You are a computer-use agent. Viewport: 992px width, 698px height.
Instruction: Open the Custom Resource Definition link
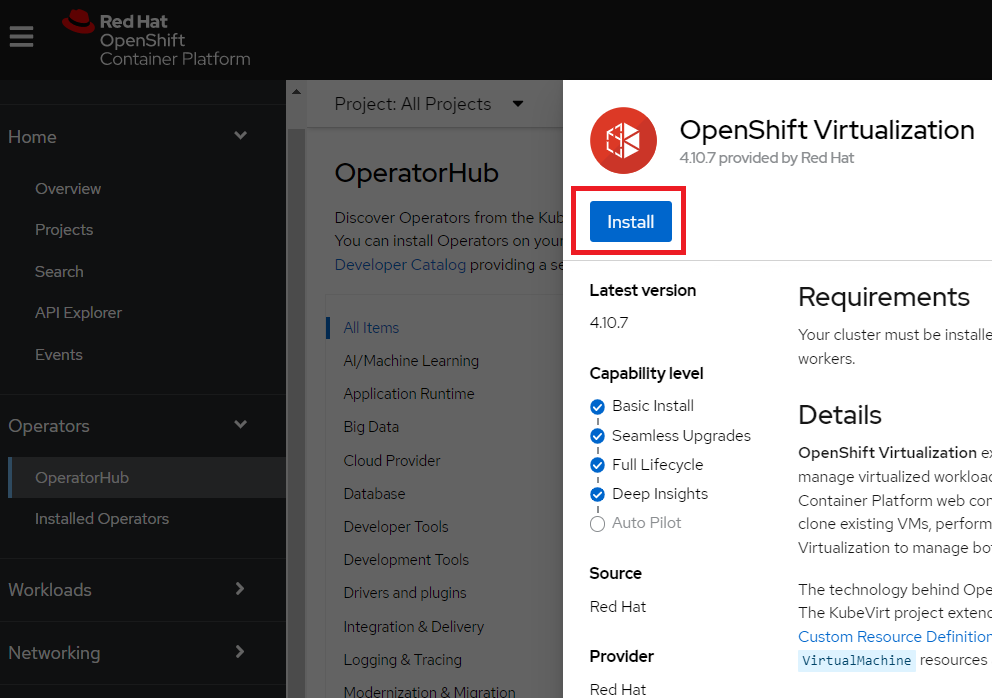click(895, 637)
